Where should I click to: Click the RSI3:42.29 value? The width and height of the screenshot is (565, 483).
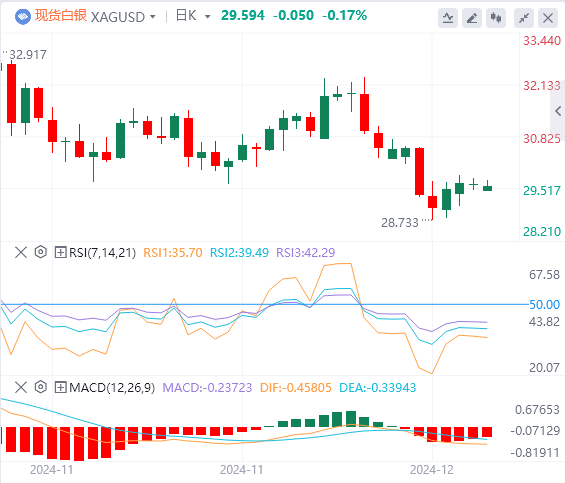[306, 252]
